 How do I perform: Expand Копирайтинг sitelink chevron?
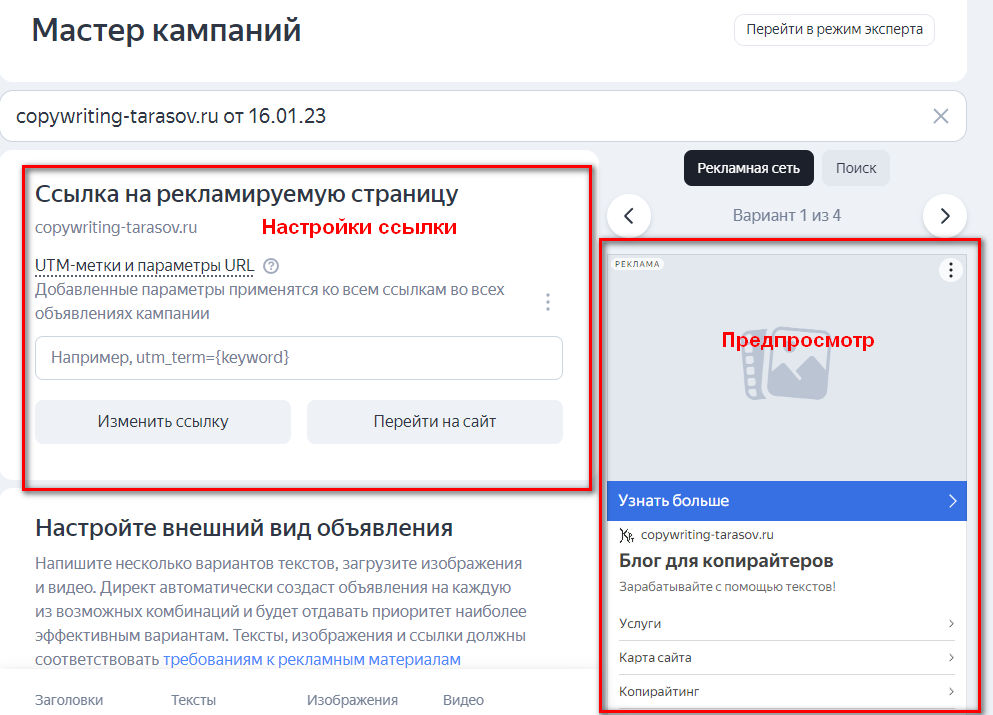coord(951,692)
